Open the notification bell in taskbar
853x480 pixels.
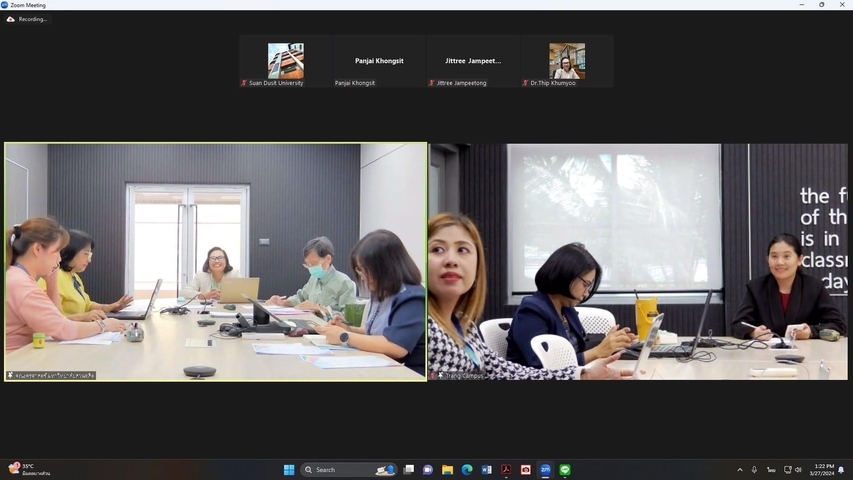[x=842, y=470]
